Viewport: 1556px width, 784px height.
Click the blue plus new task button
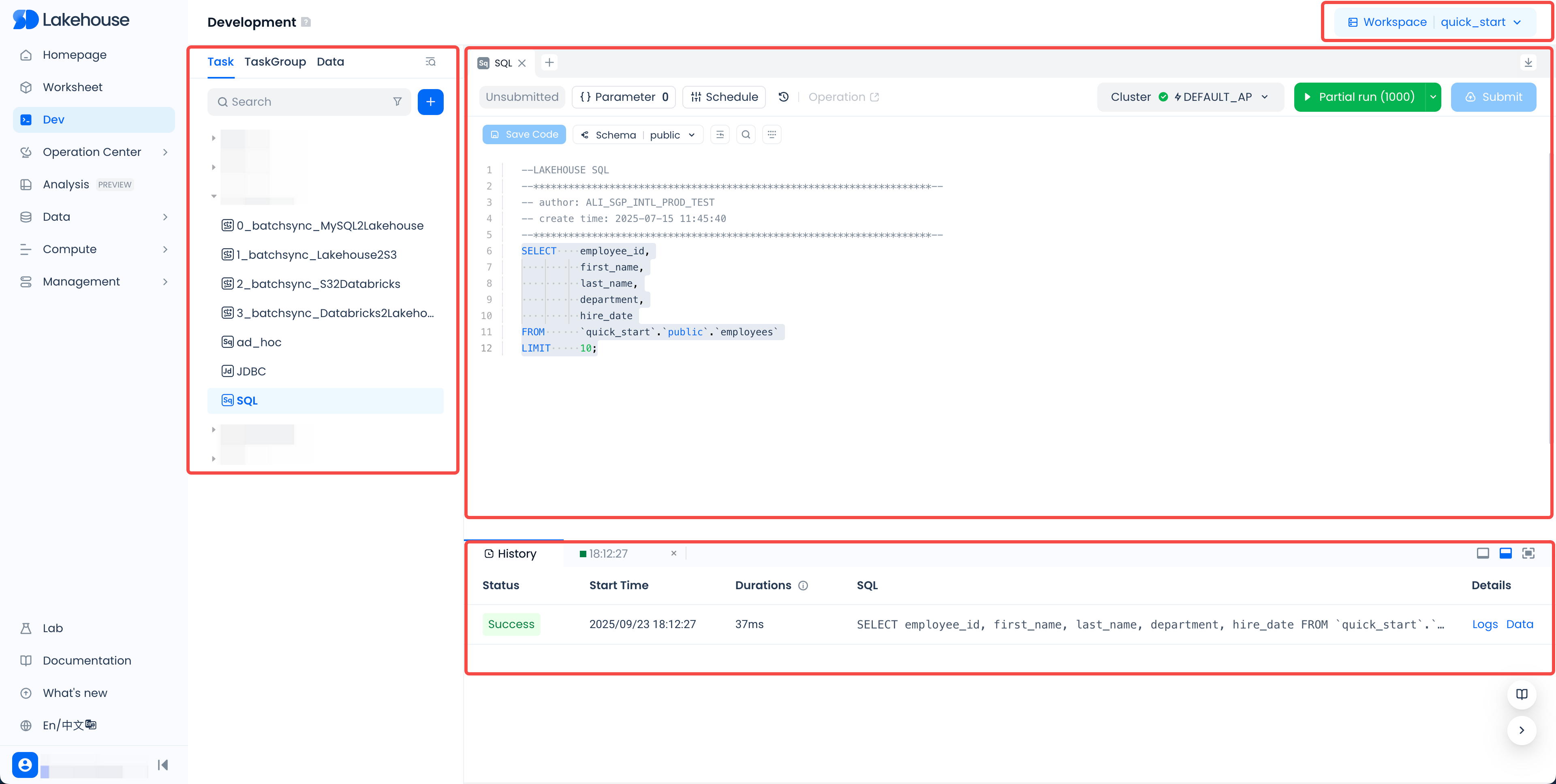pyautogui.click(x=430, y=101)
